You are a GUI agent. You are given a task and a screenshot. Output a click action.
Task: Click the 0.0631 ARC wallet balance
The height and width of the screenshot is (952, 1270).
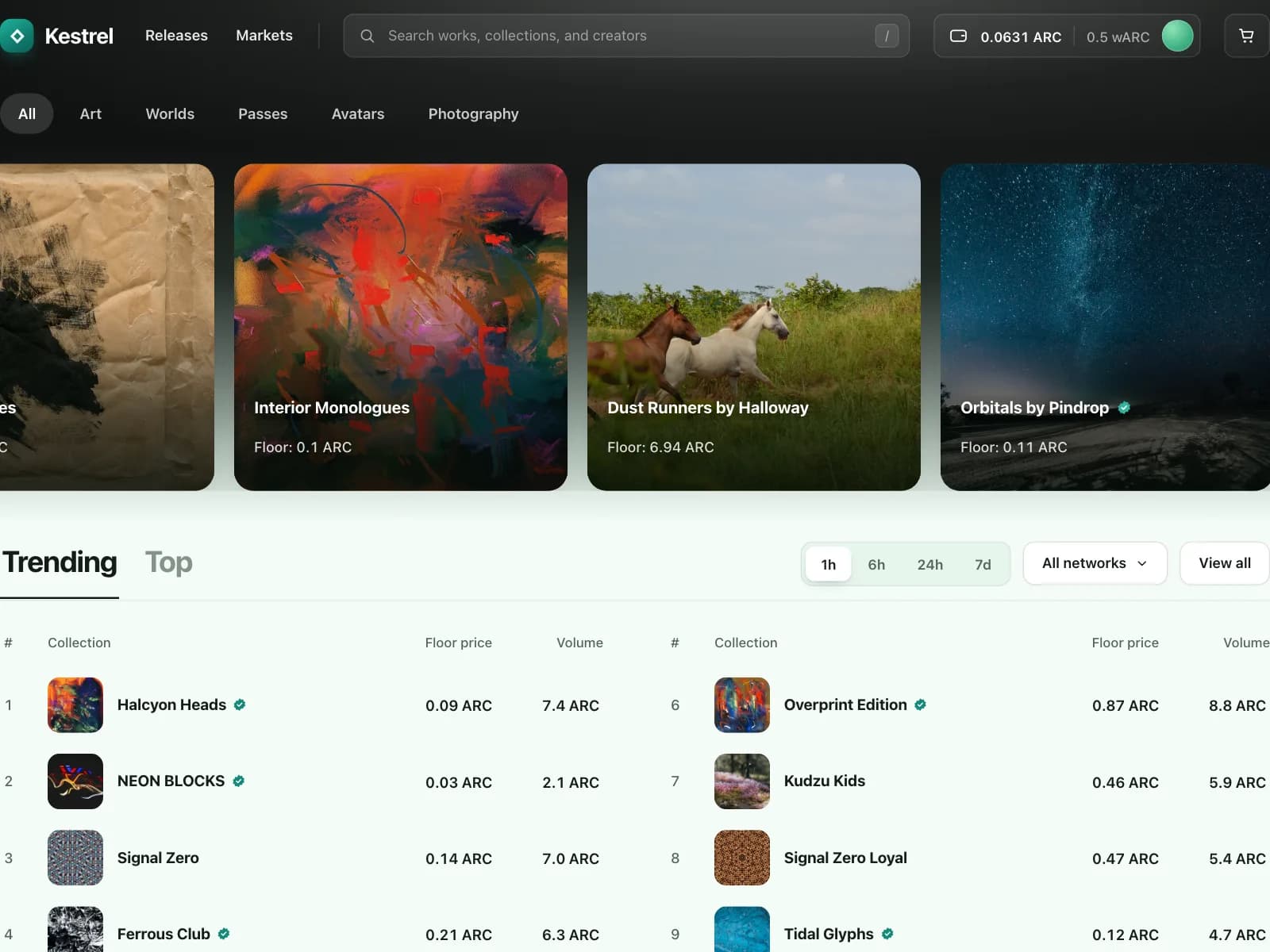click(x=1021, y=36)
